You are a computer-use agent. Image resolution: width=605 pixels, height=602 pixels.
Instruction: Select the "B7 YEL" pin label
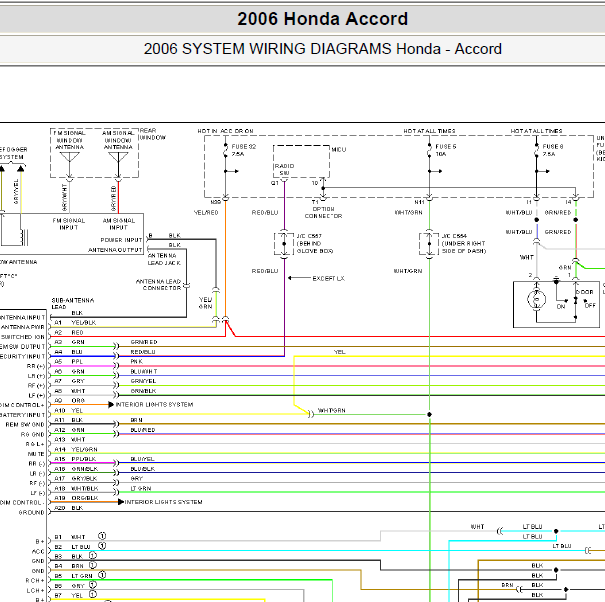coord(68,595)
